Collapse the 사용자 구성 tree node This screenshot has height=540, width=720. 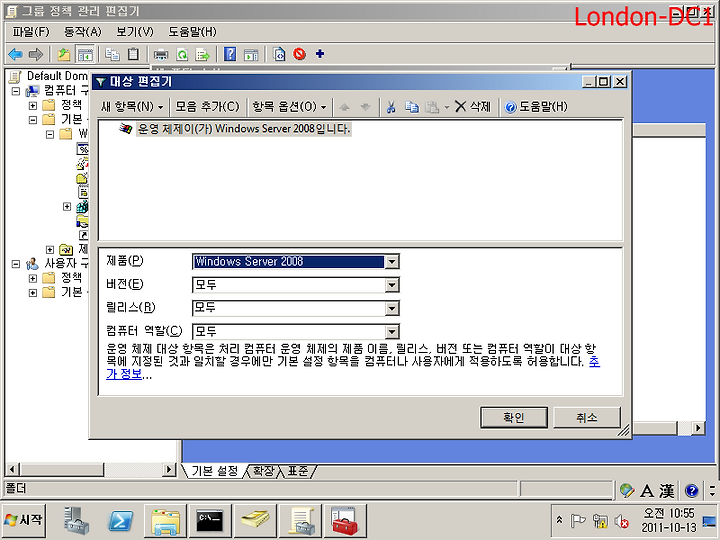point(16,264)
